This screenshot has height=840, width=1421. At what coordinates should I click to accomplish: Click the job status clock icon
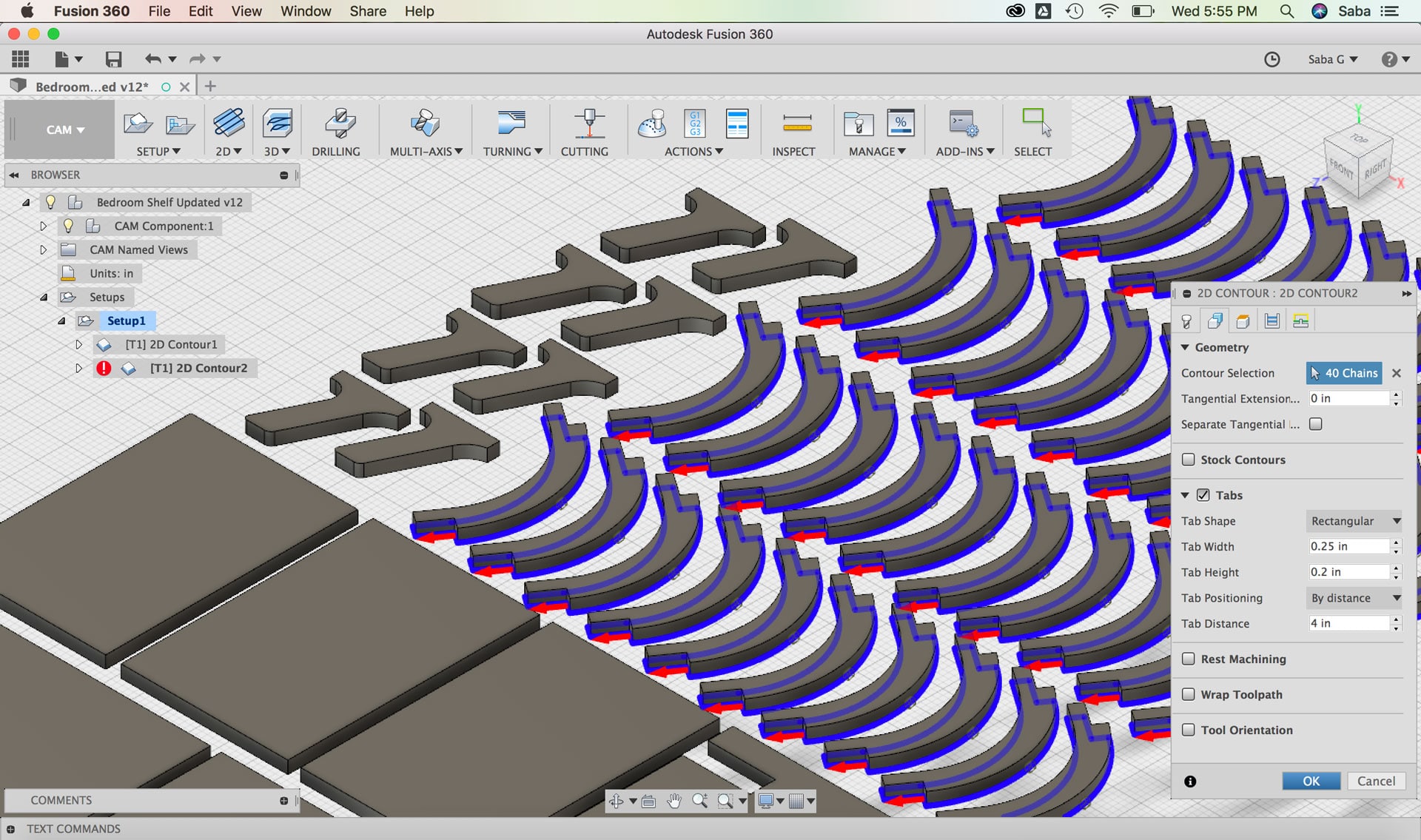1271,59
